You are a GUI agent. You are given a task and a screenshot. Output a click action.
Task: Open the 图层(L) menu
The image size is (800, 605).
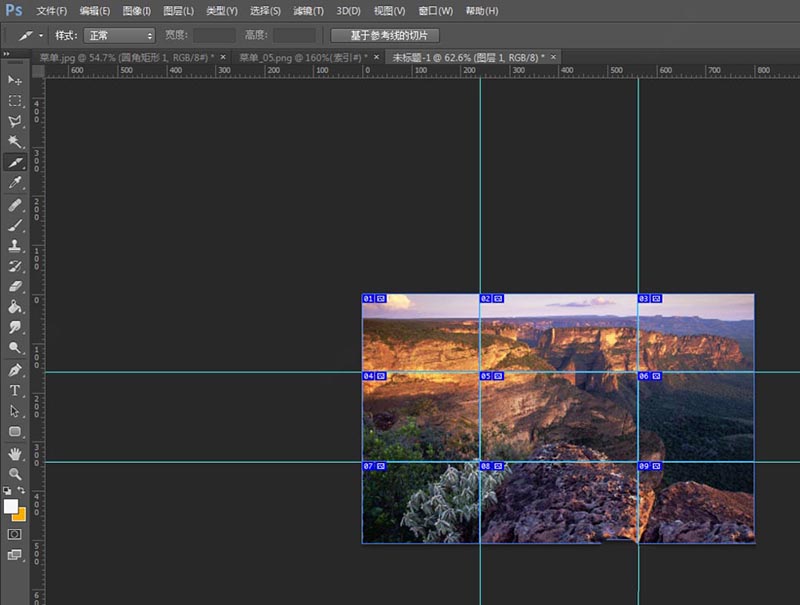pos(178,11)
